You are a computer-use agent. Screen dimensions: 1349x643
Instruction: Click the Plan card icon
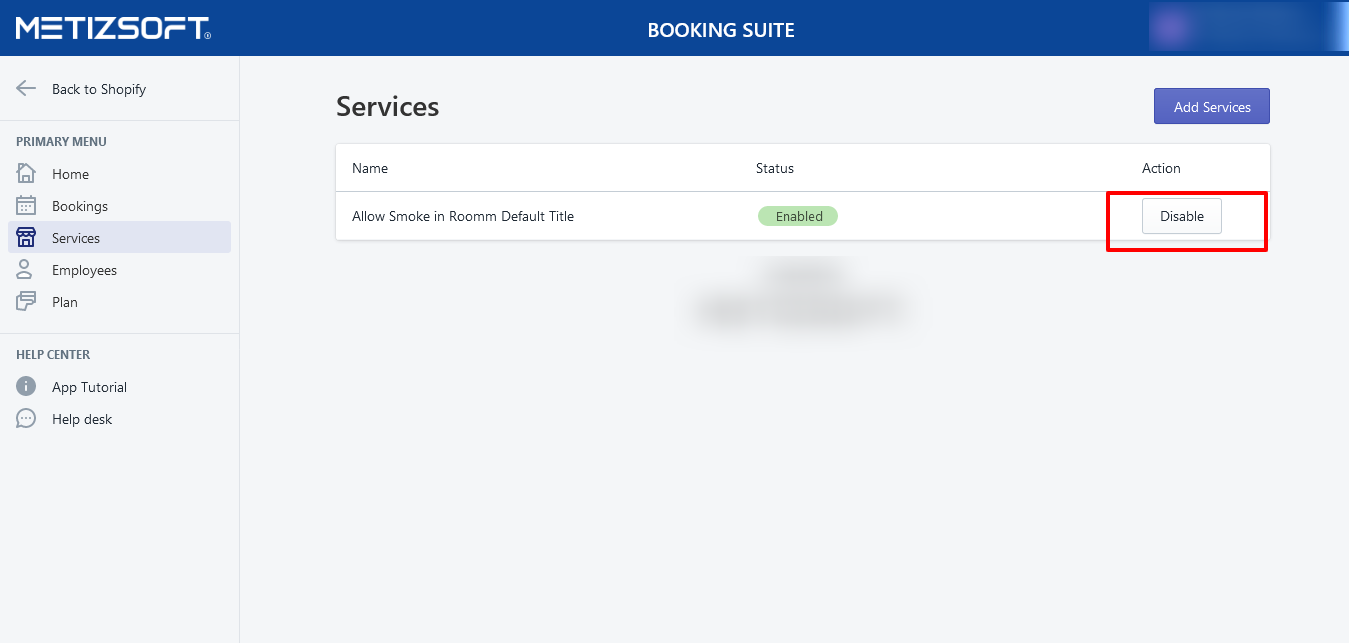(x=26, y=302)
